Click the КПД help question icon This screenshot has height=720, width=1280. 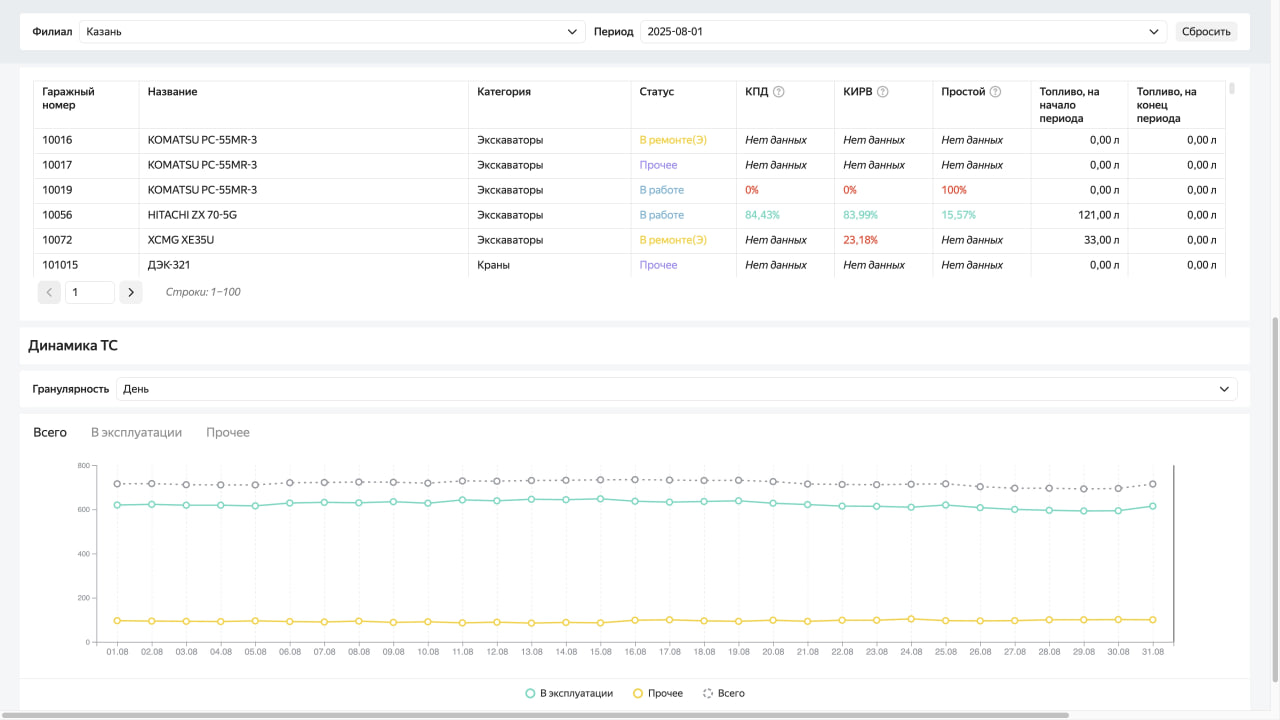click(x=779, y=92)
